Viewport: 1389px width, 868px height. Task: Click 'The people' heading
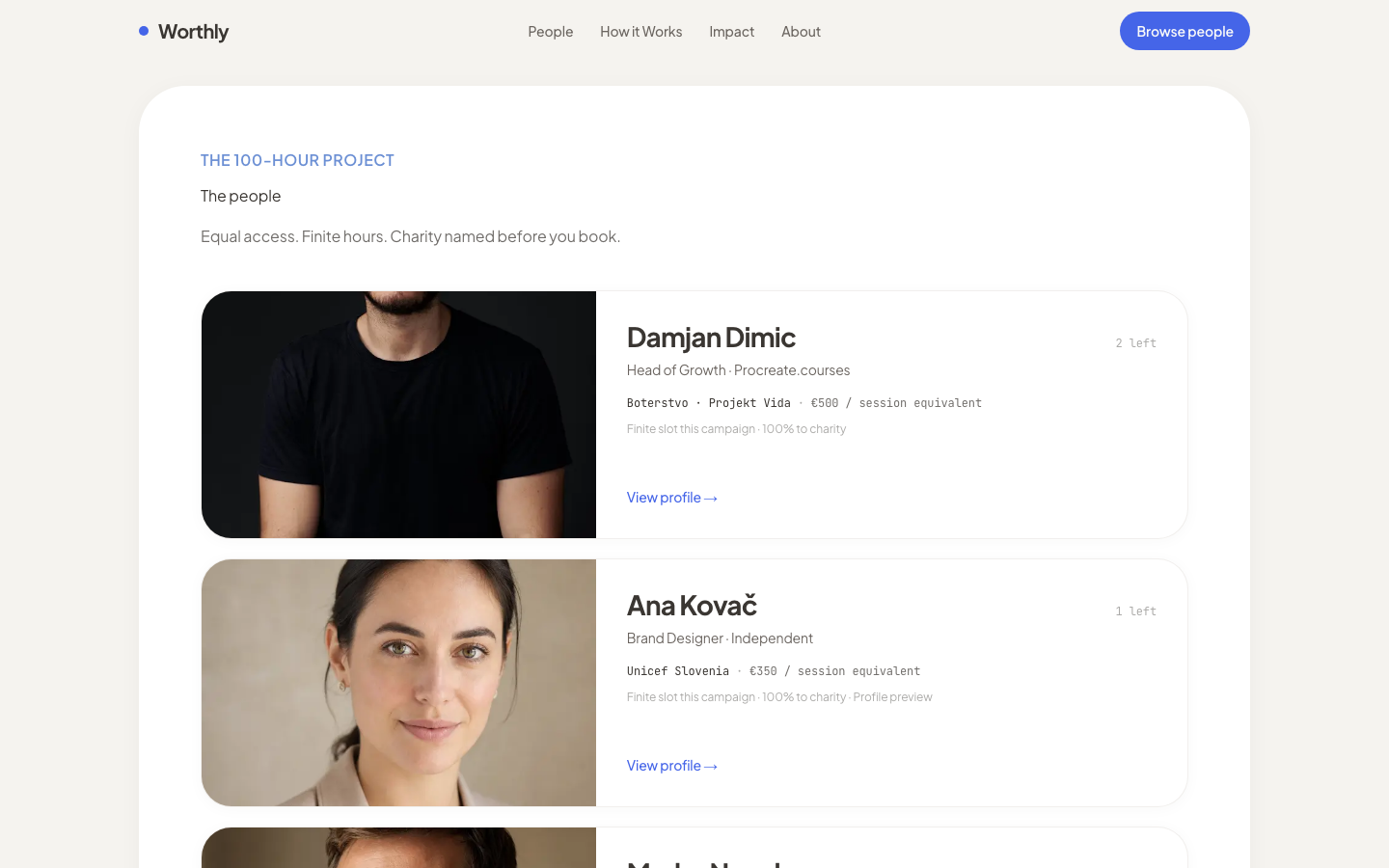pyautogui.click(x=240, y=196)
